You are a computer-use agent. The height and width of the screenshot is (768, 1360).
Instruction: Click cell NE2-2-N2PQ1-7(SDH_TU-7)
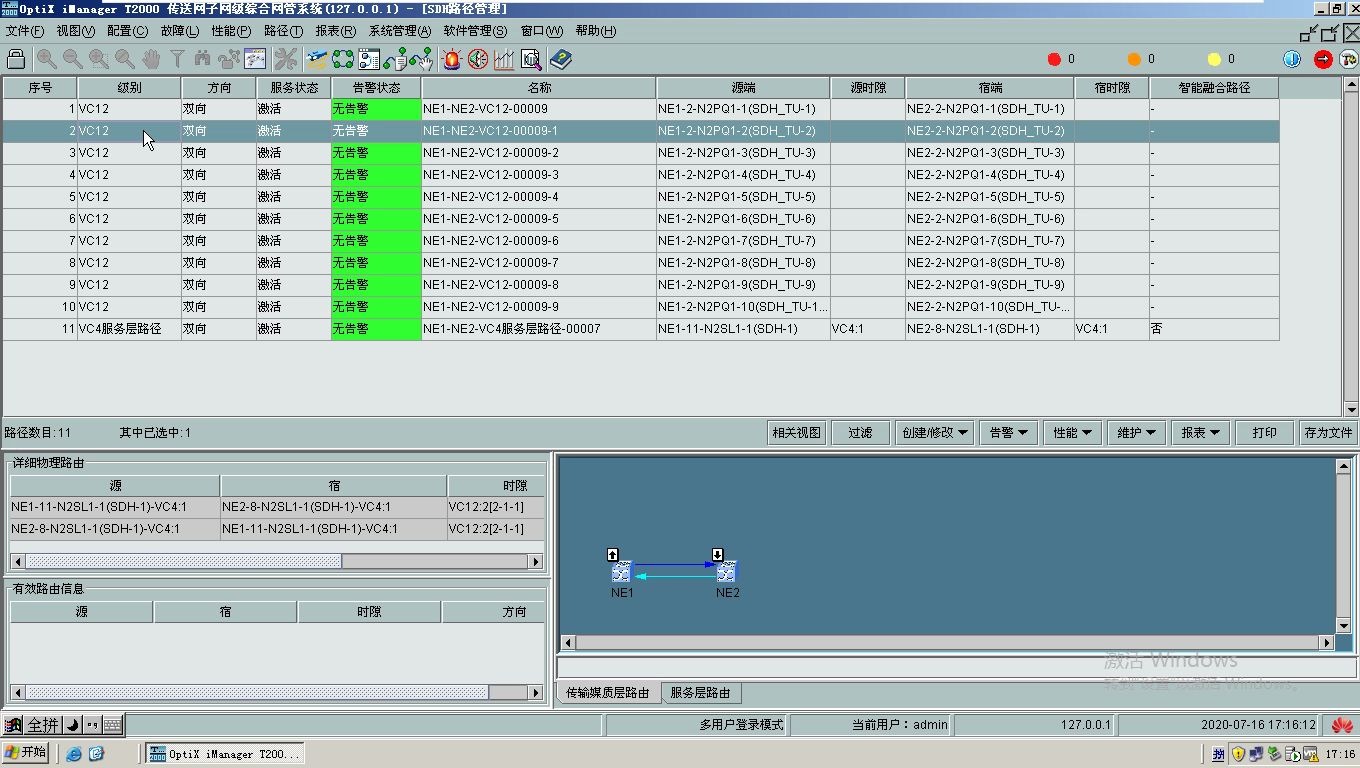(x=990, y=240)
